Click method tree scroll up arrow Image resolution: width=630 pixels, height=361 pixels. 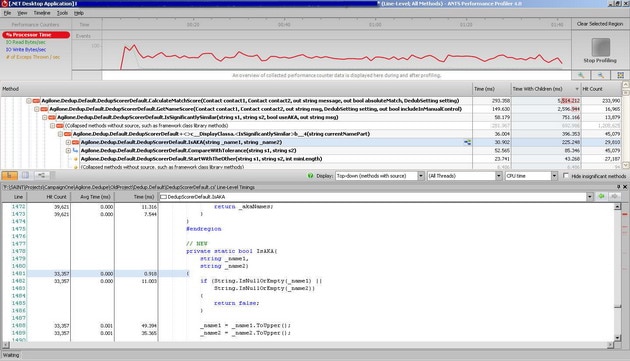point(626,84)
